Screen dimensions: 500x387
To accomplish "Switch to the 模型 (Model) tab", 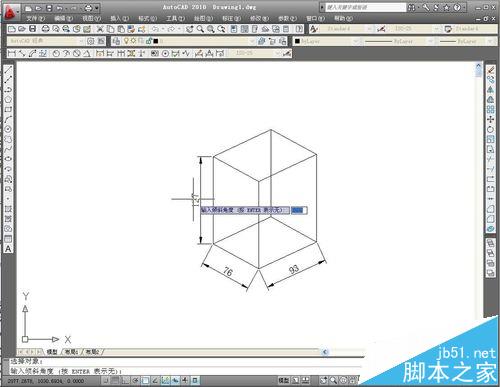I will [x=52, y=352].
